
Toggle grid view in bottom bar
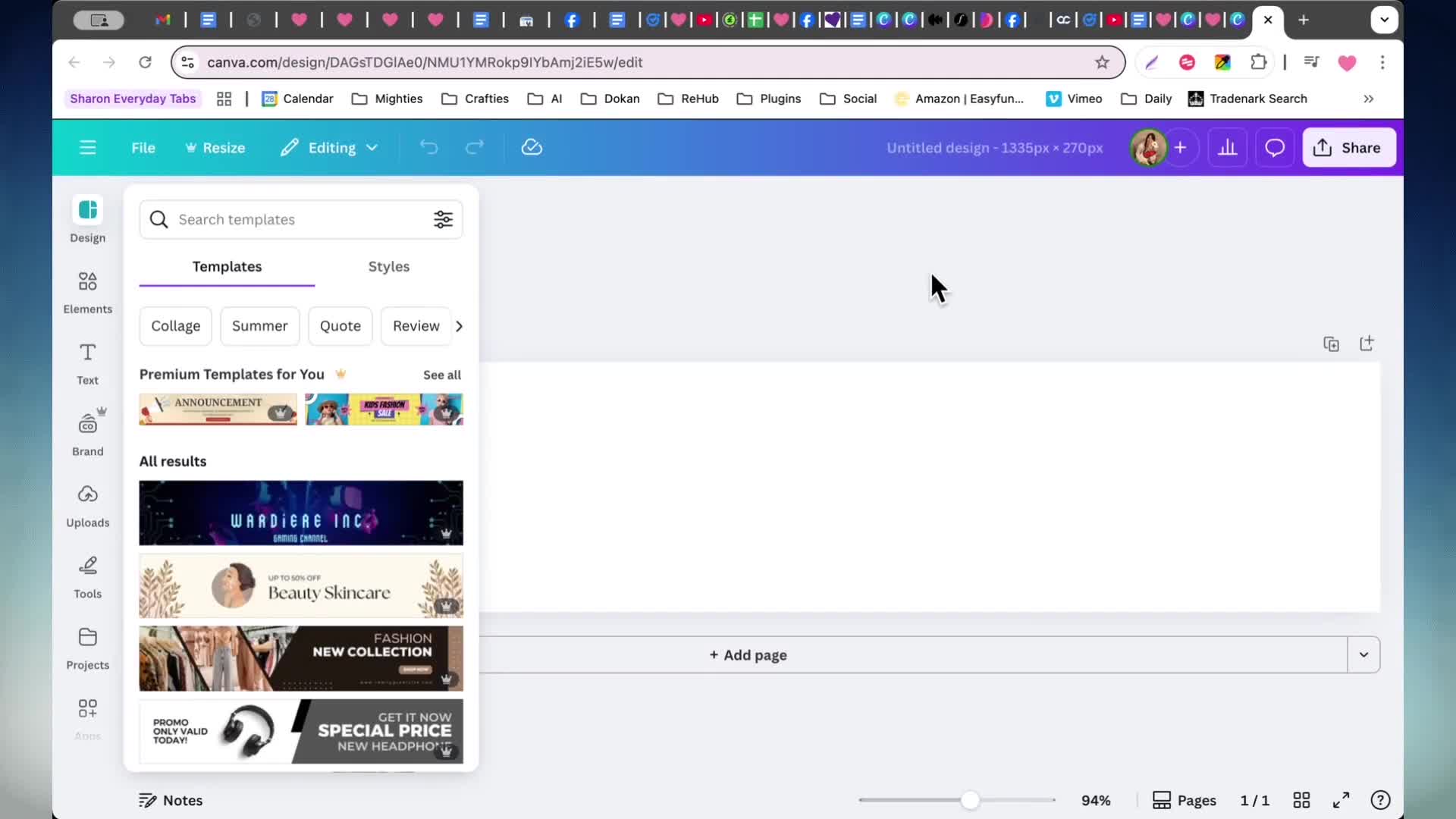(x=1301, y=800)
